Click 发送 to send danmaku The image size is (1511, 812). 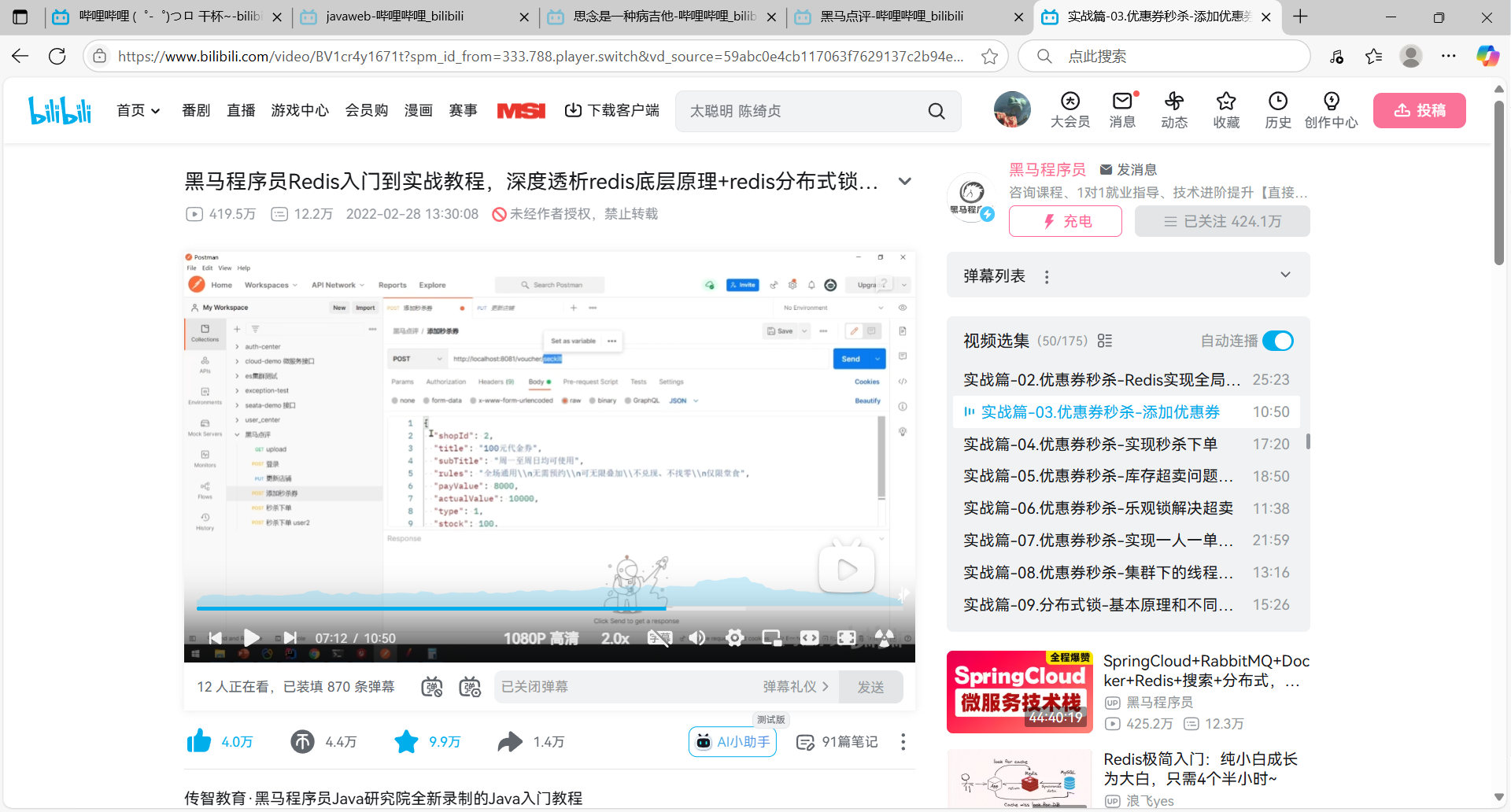coord(870,687)
